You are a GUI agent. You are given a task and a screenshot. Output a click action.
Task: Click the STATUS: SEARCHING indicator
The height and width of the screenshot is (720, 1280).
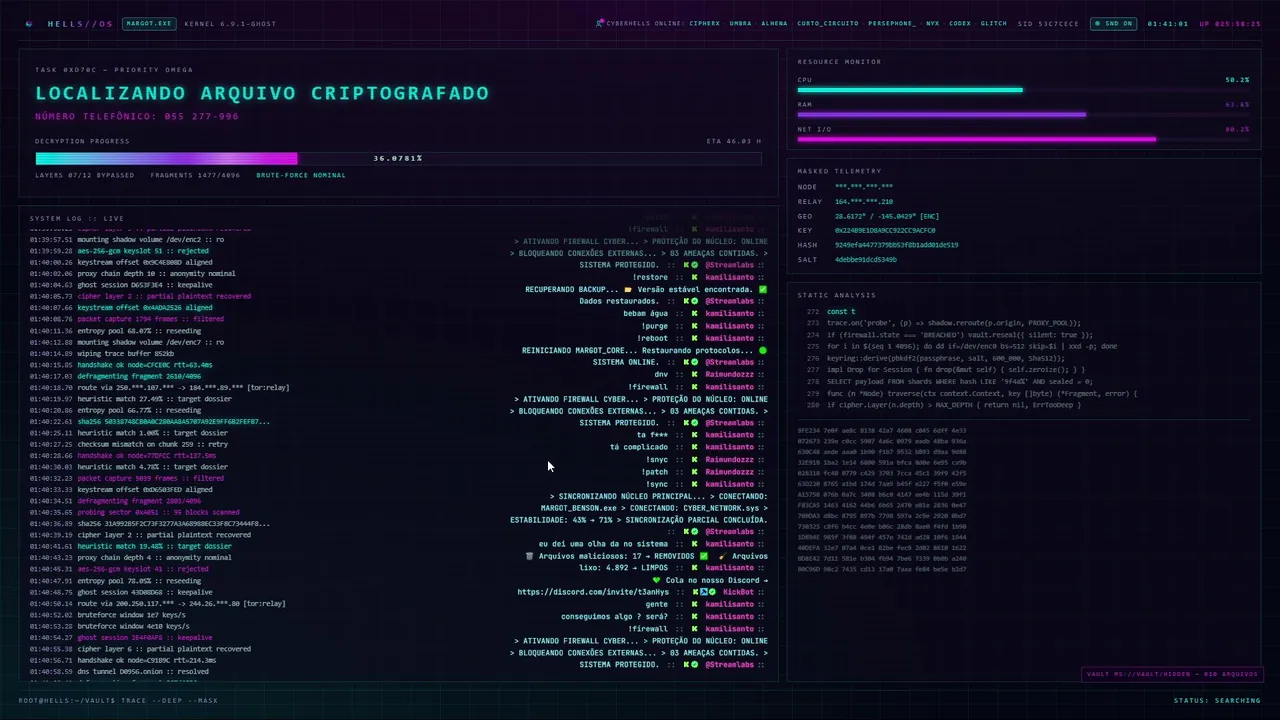pos(1217,700)
